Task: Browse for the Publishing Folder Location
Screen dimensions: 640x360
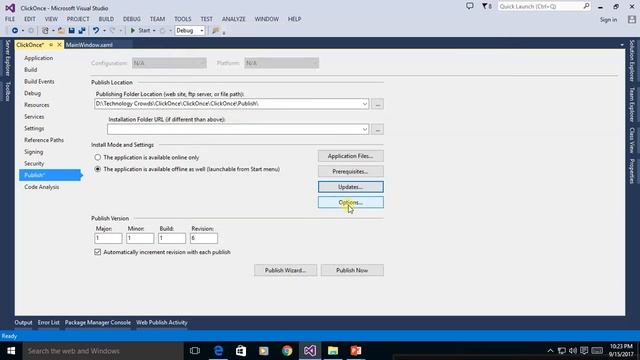Action: 378,104
